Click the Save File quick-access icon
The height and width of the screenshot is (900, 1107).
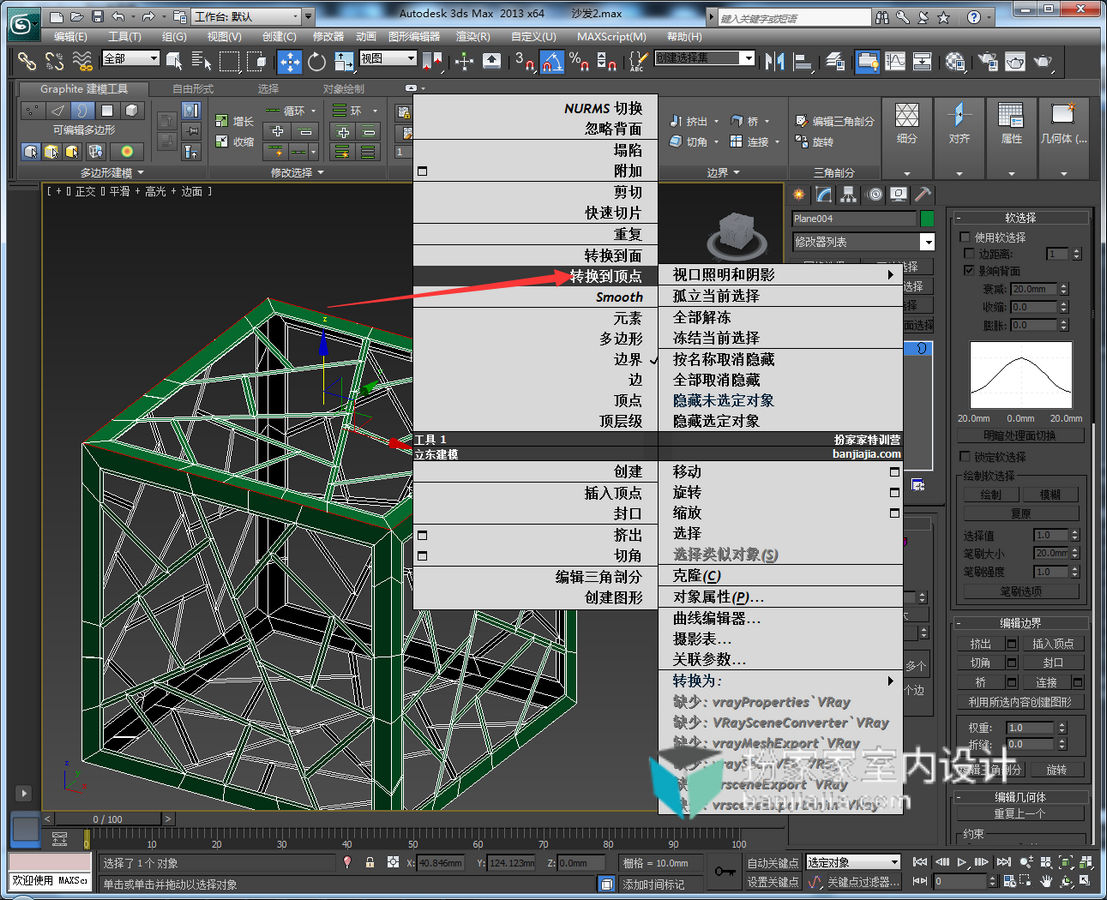[x=97, y=16]
